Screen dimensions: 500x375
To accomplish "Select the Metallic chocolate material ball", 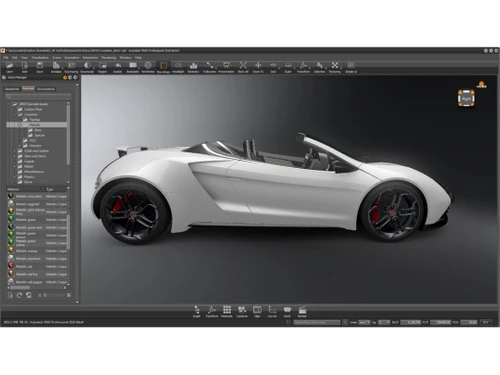I will click(11, 196).
